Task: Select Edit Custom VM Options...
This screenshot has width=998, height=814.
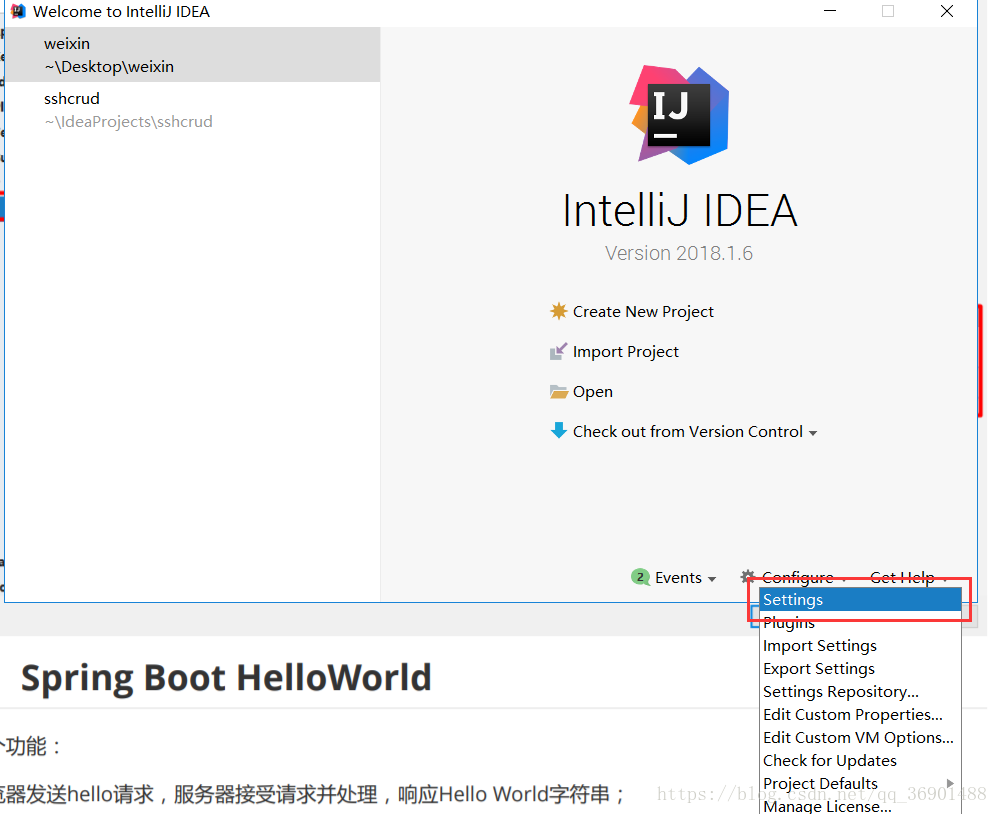Action: tap(861, 737)
